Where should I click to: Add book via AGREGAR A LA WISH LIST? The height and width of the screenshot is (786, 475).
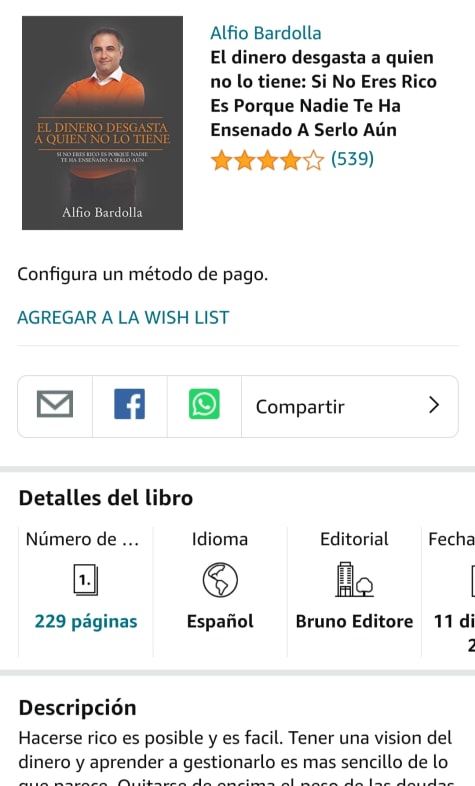pos(123,317)
